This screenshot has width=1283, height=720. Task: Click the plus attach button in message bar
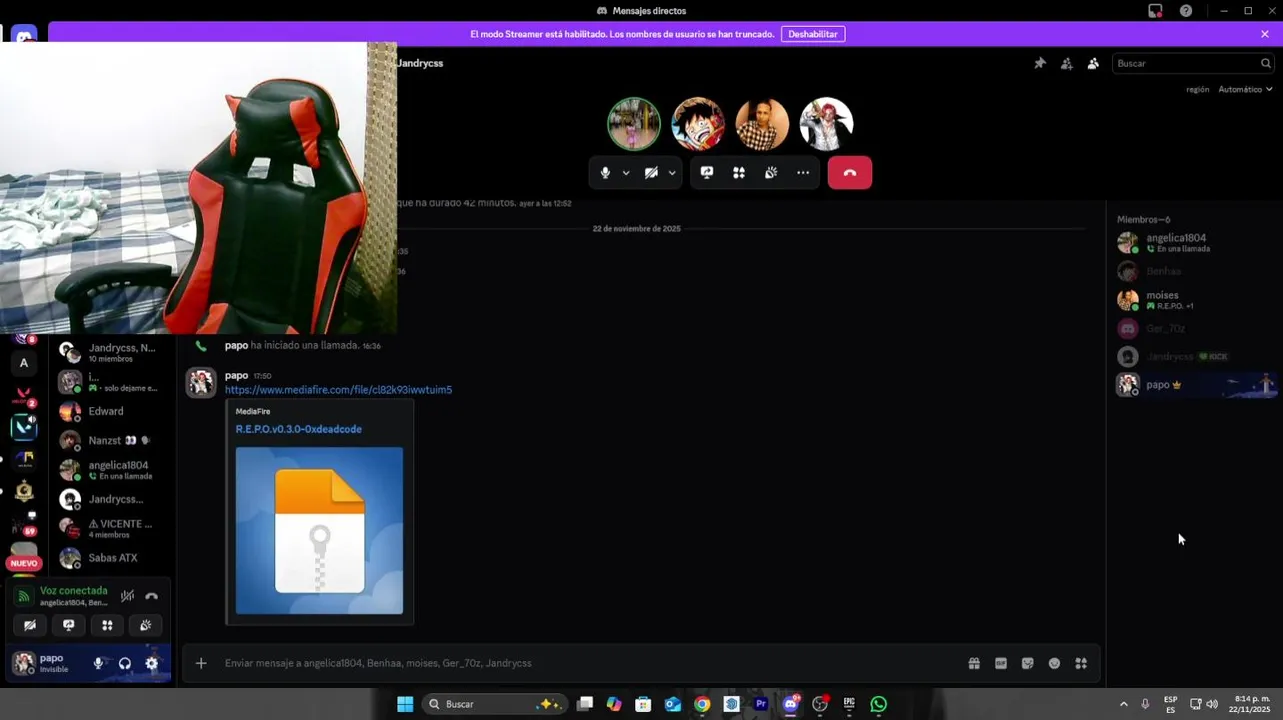pyautogui.click(x=201, y=663)
